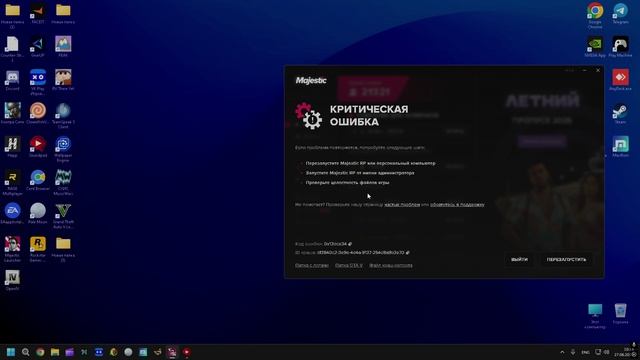The image size is (640, 360).
Task: Select the 'Новая папка (3)' desktop folder
Action: click(63, 249)
